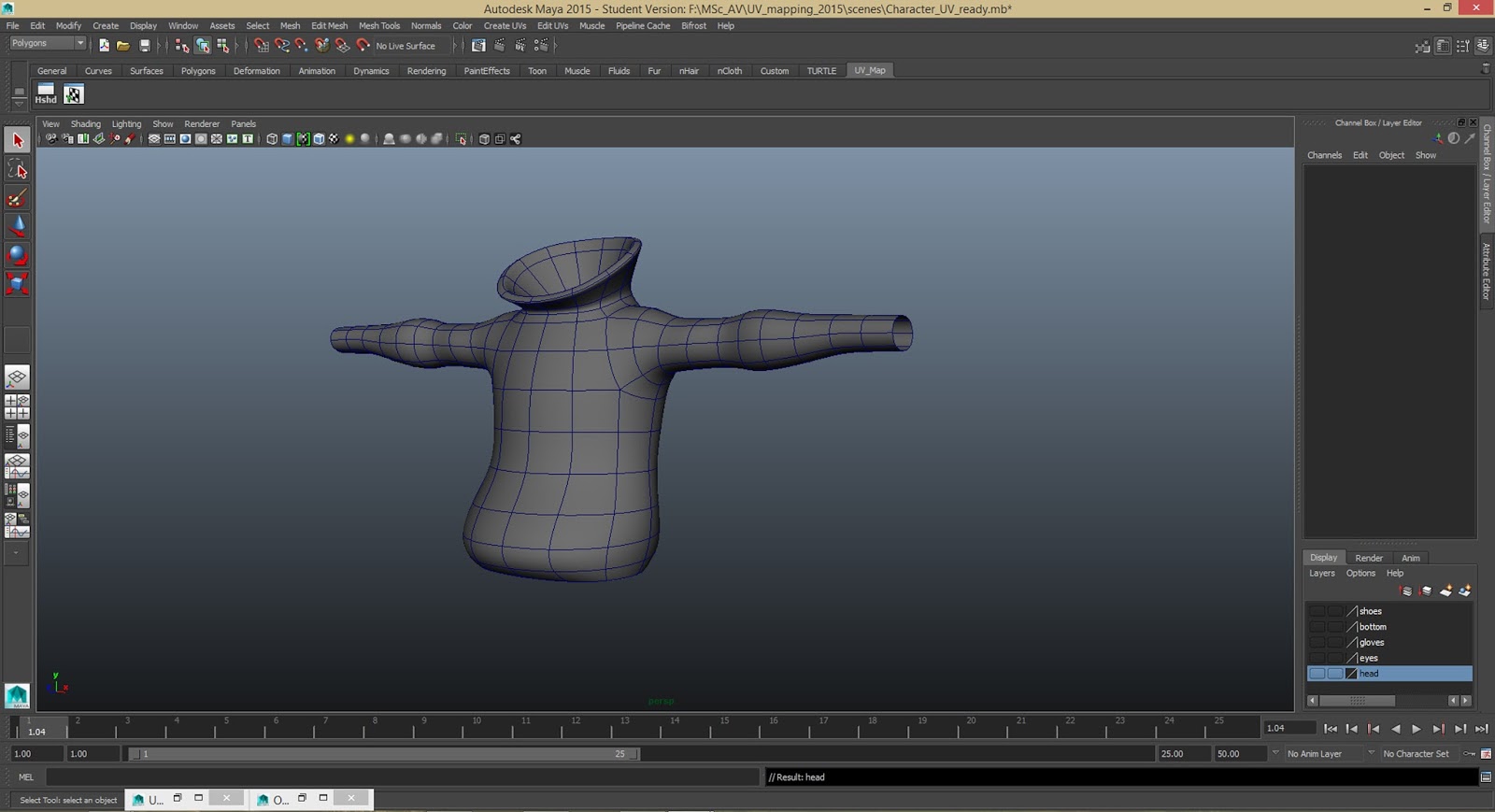Activate the Paint Selection tool
This screenshot has width=1495, height=812.
click(x=17, y=198)
